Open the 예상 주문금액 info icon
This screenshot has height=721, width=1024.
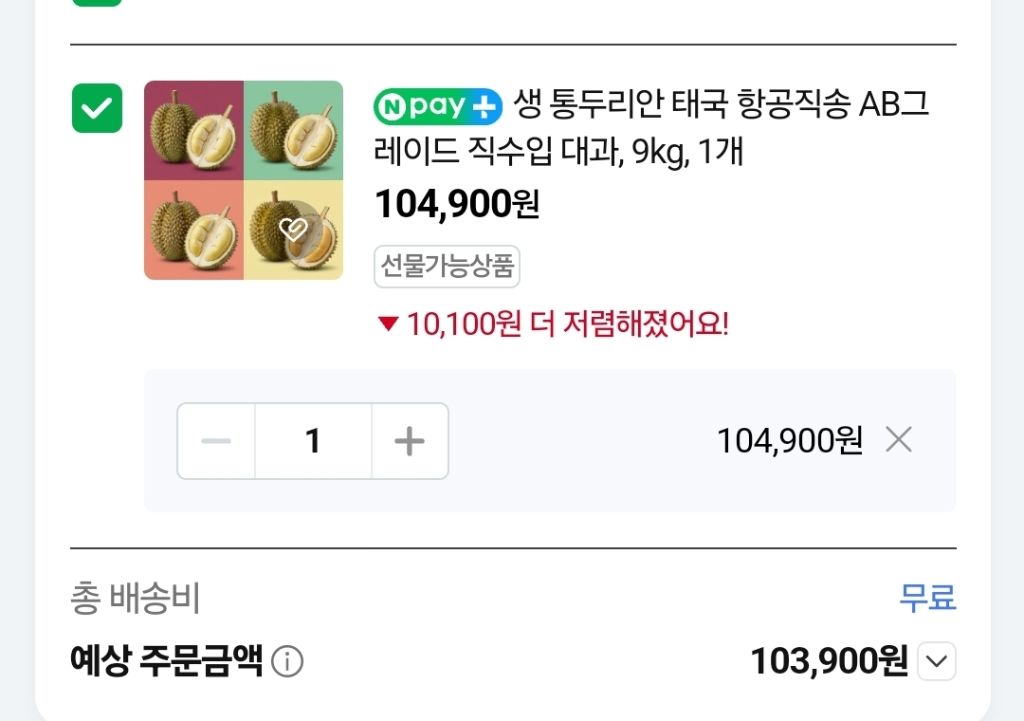(287, 661)
